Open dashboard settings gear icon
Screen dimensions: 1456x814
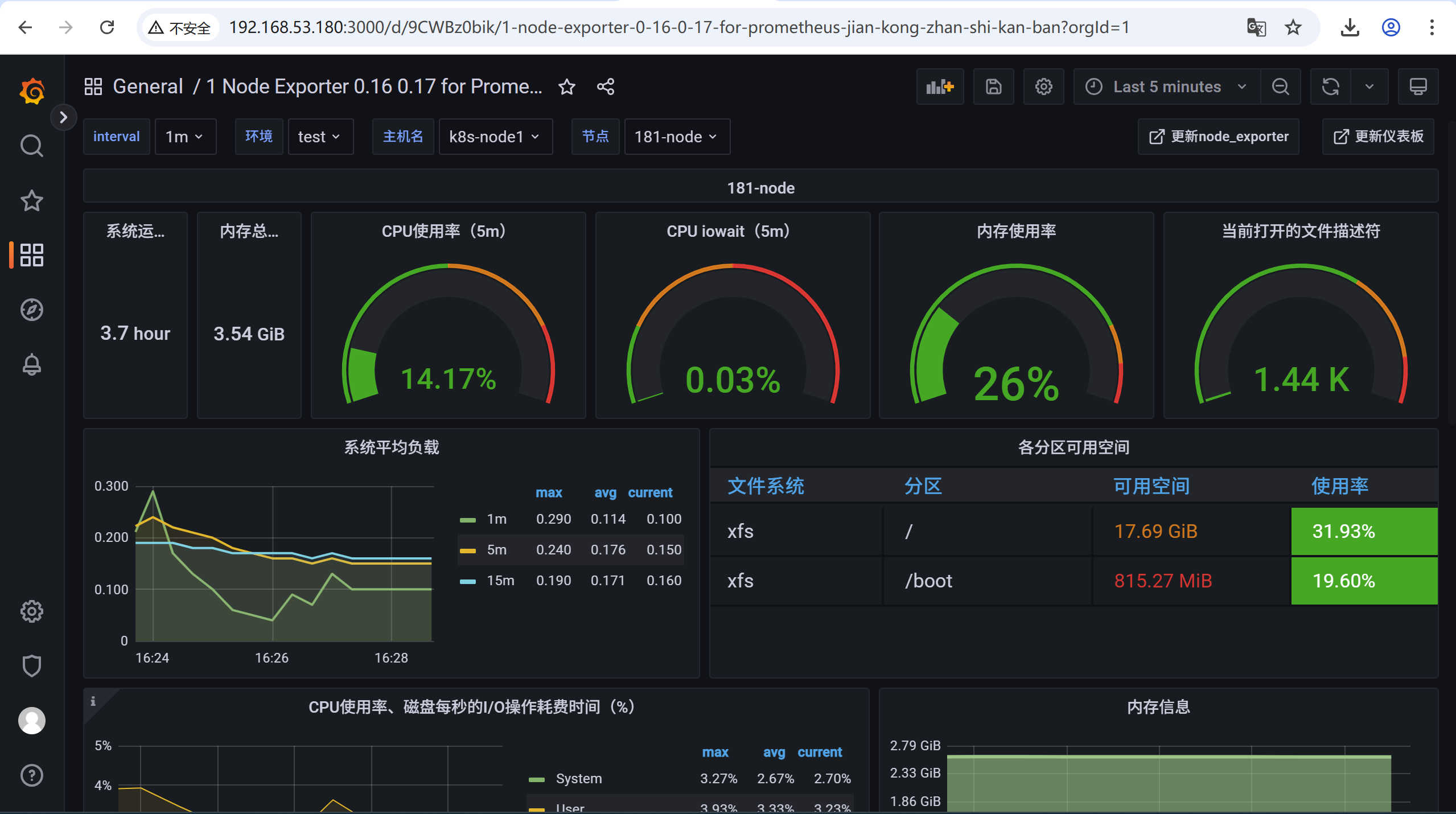coord(1043,87)
